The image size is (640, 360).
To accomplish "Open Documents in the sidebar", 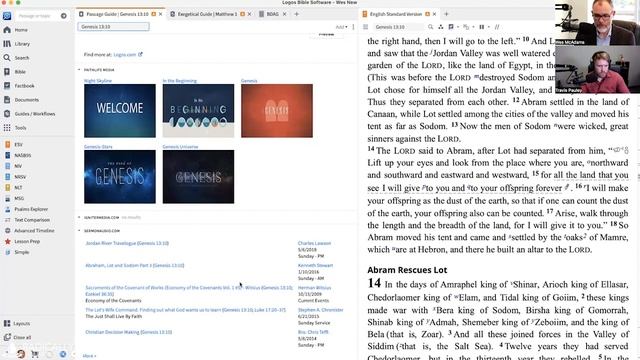I will click(22, 100).
